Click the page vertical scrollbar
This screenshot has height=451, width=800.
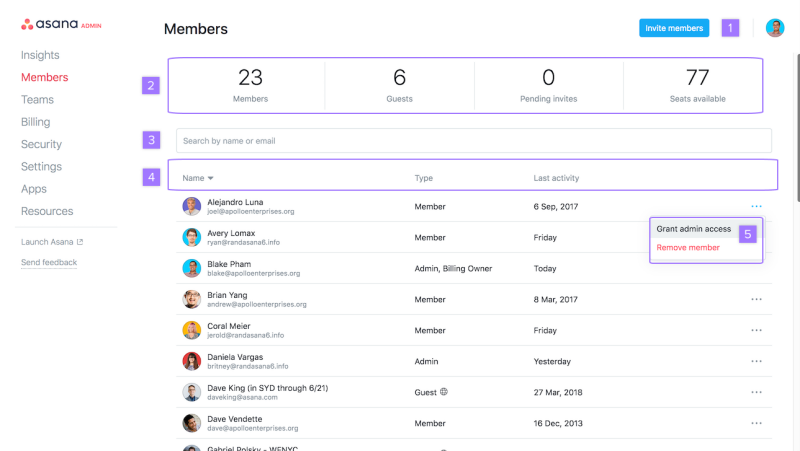point(798,128)
